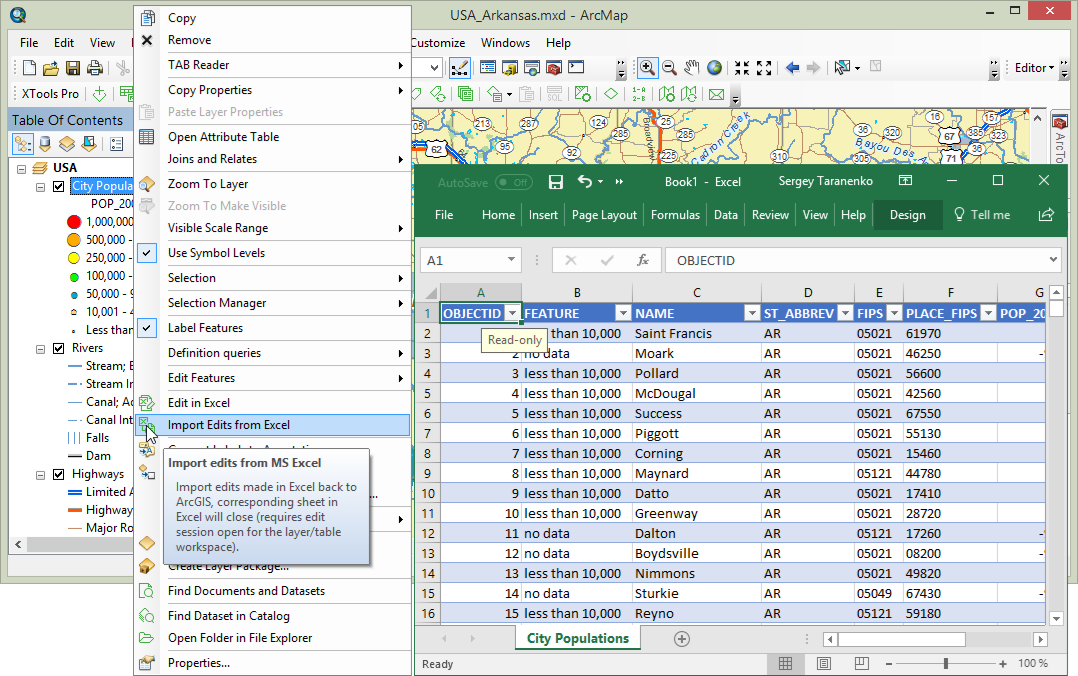Toggle Highways layer visibility checkbox
The width and height of the screenshot is (1078, 676).
(59, 475)
